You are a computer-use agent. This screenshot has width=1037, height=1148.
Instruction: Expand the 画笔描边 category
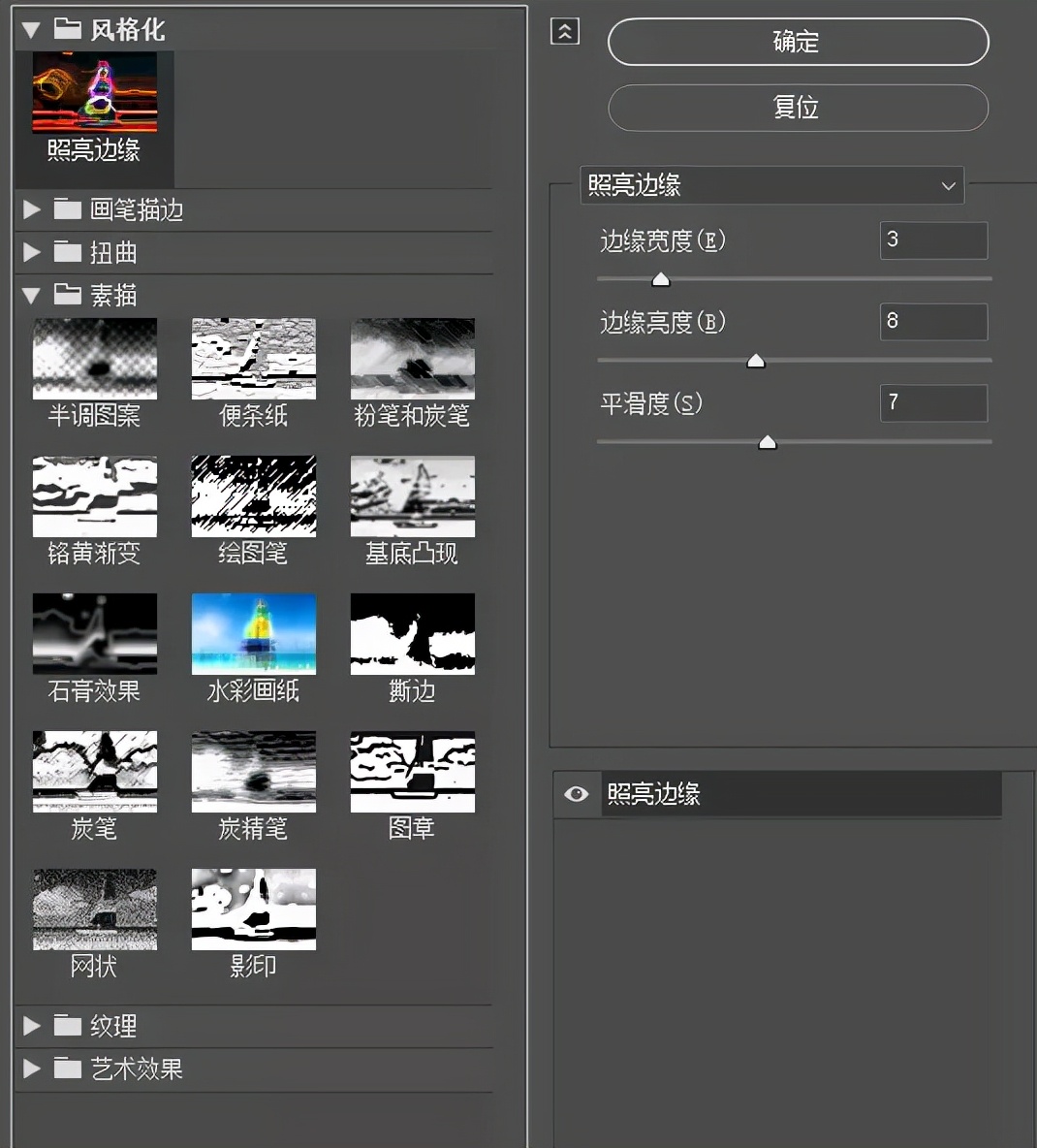pos(30,209)
